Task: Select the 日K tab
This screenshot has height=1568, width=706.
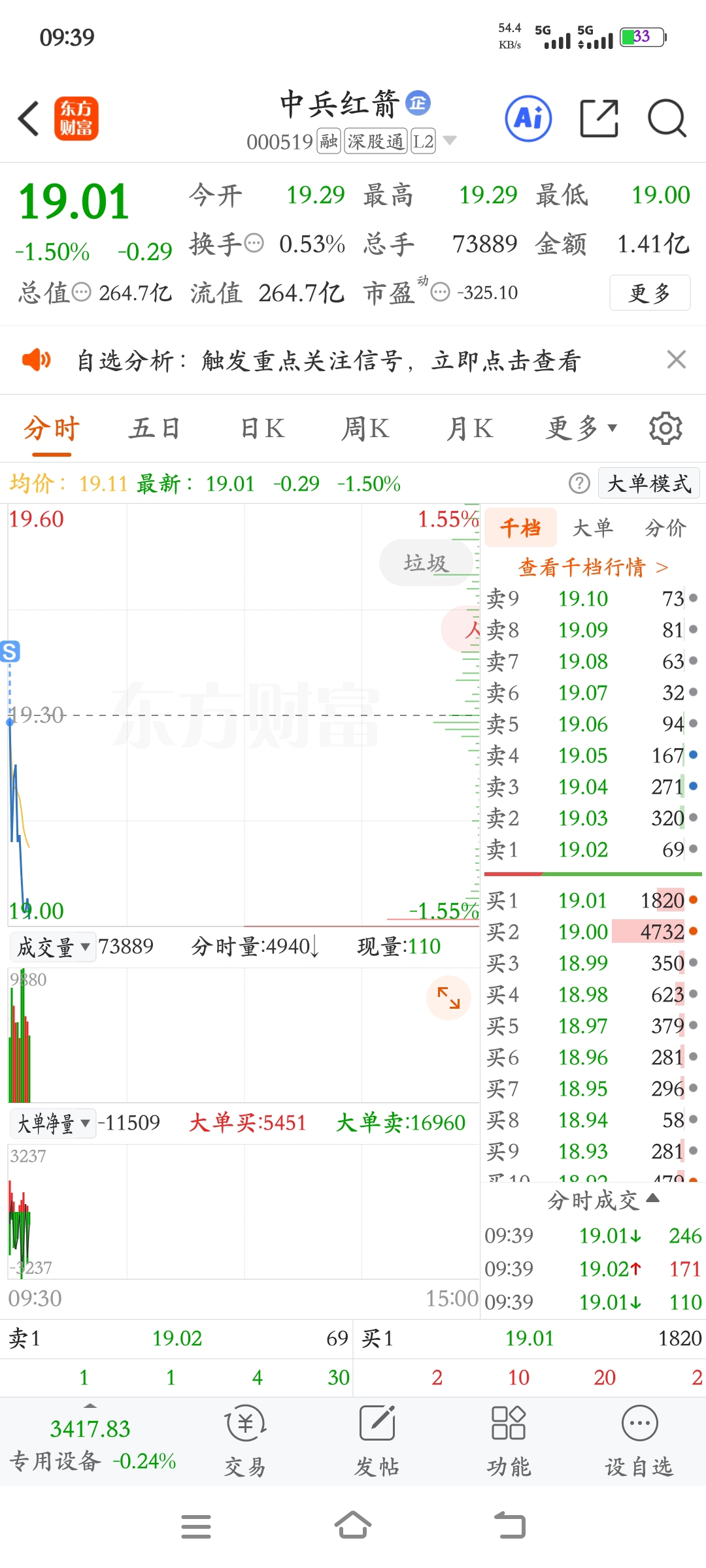Action: coord(262,429)
